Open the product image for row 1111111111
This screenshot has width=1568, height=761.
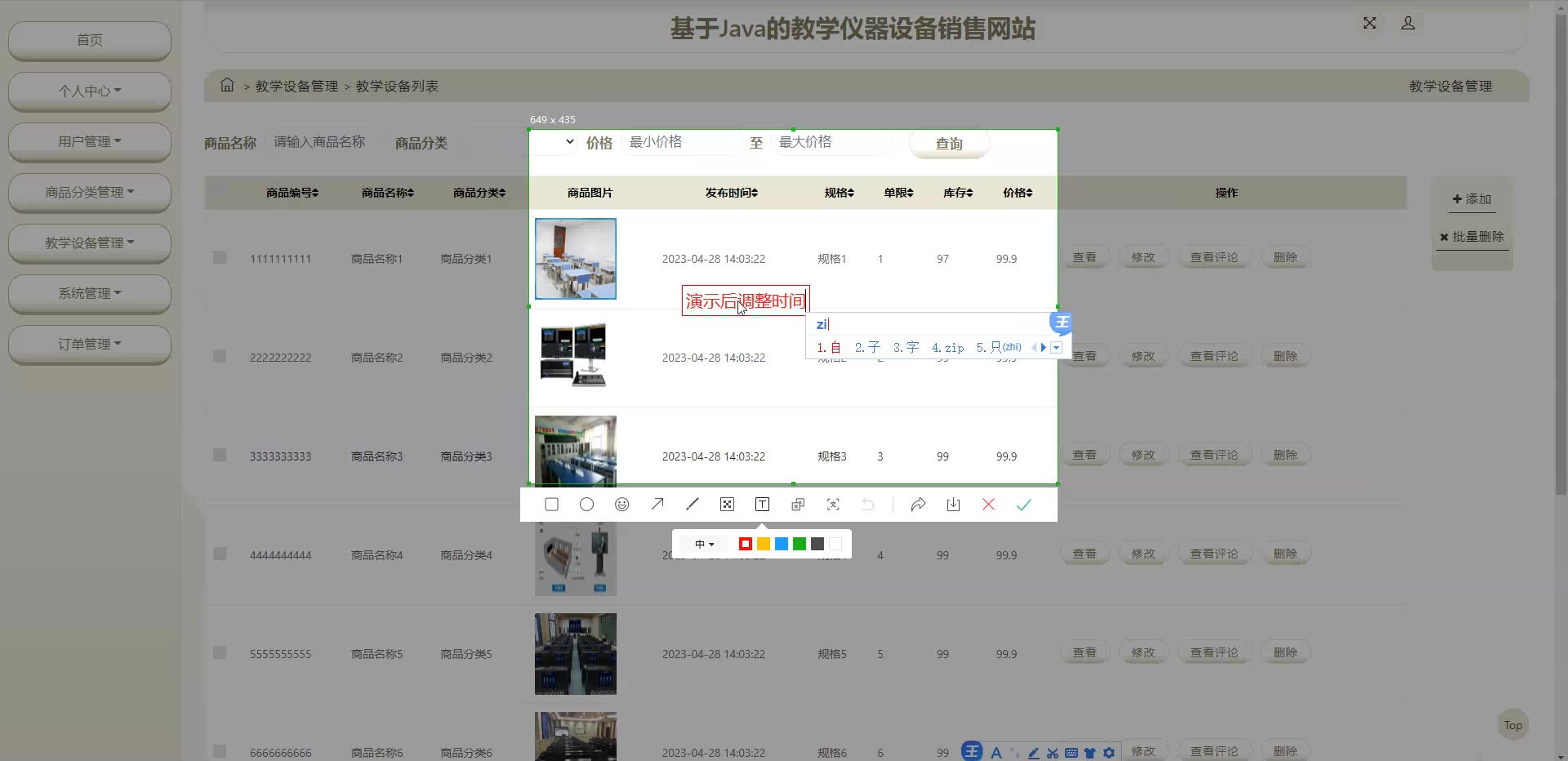point(576,259)
